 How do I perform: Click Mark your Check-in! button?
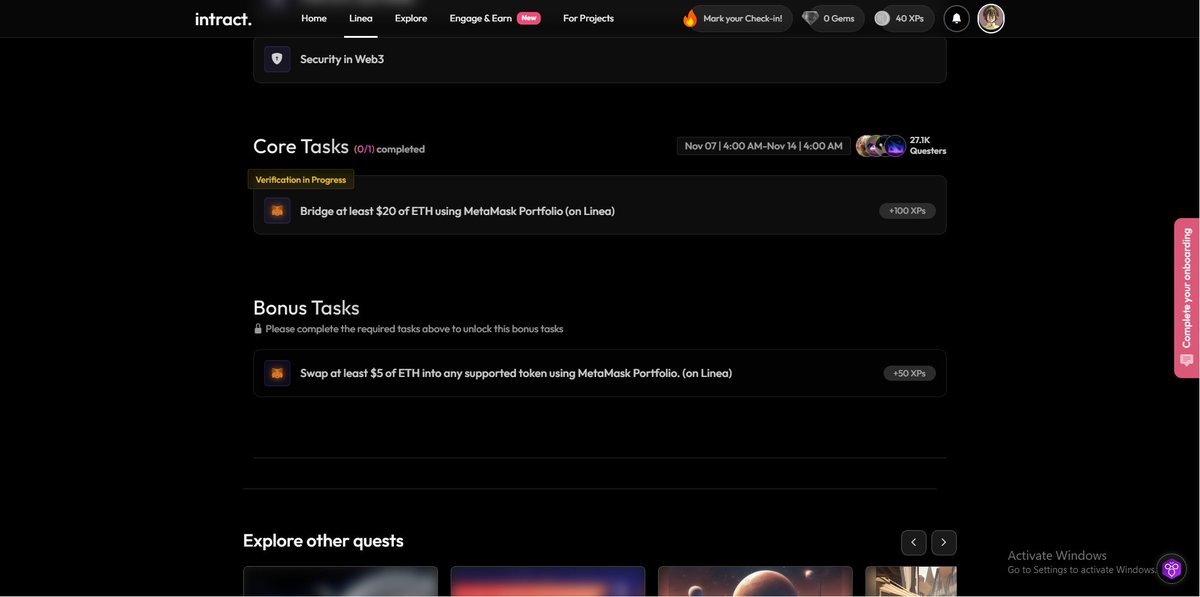pyautogui.click(x=742, y=18)
